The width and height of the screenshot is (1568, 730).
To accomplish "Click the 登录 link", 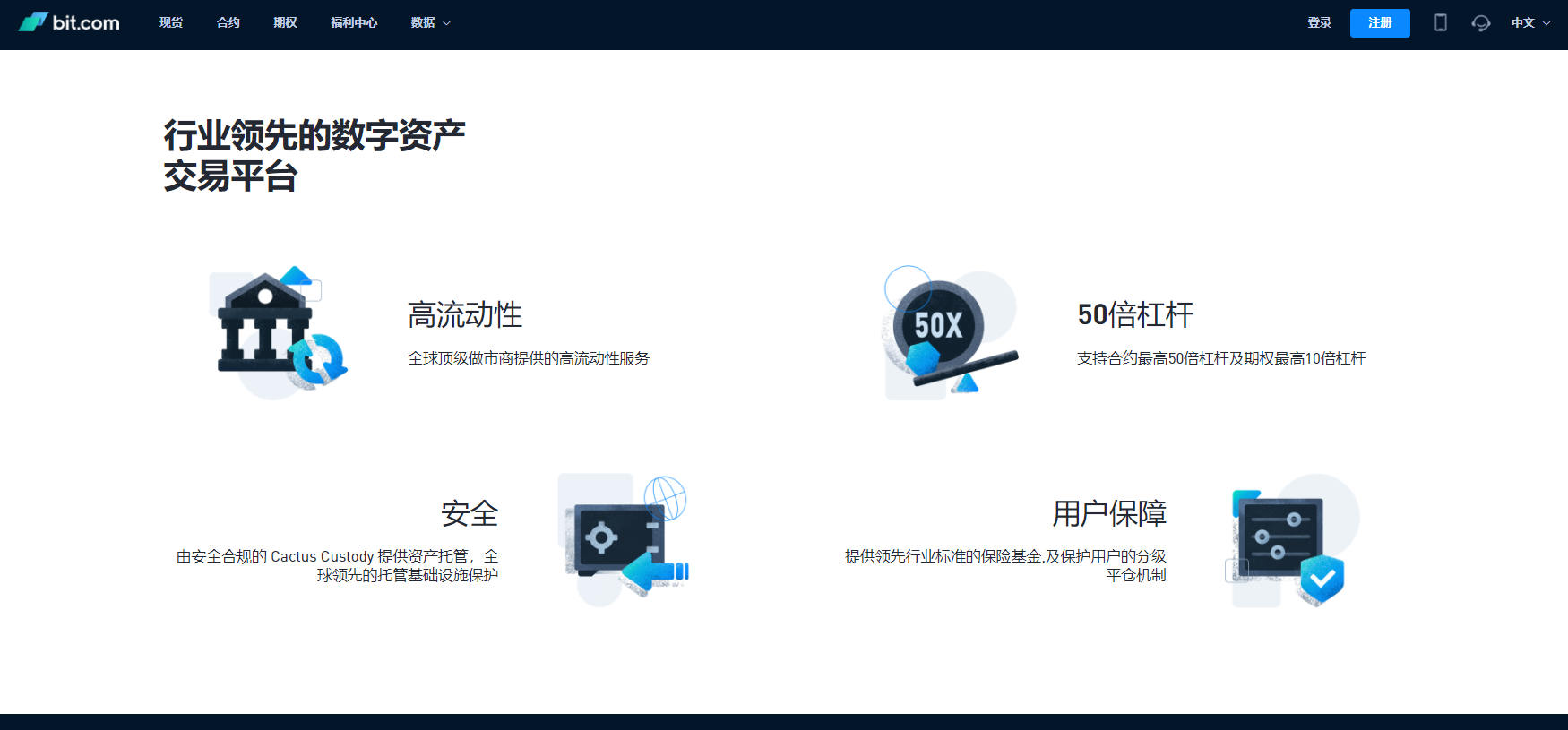I will pyautogui.click(x=1319, y=22).
